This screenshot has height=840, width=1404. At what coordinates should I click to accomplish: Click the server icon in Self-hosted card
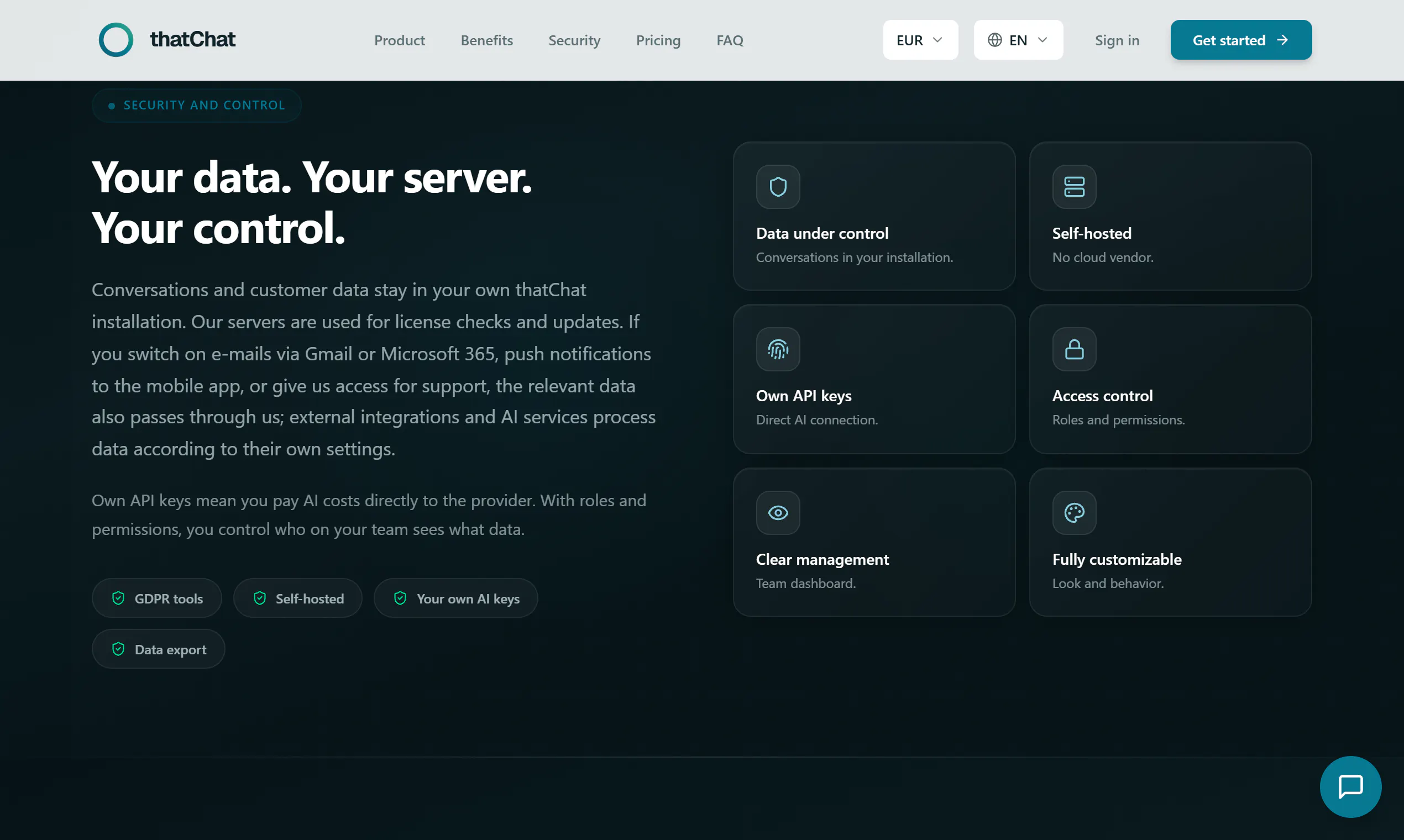[1074, 187]
